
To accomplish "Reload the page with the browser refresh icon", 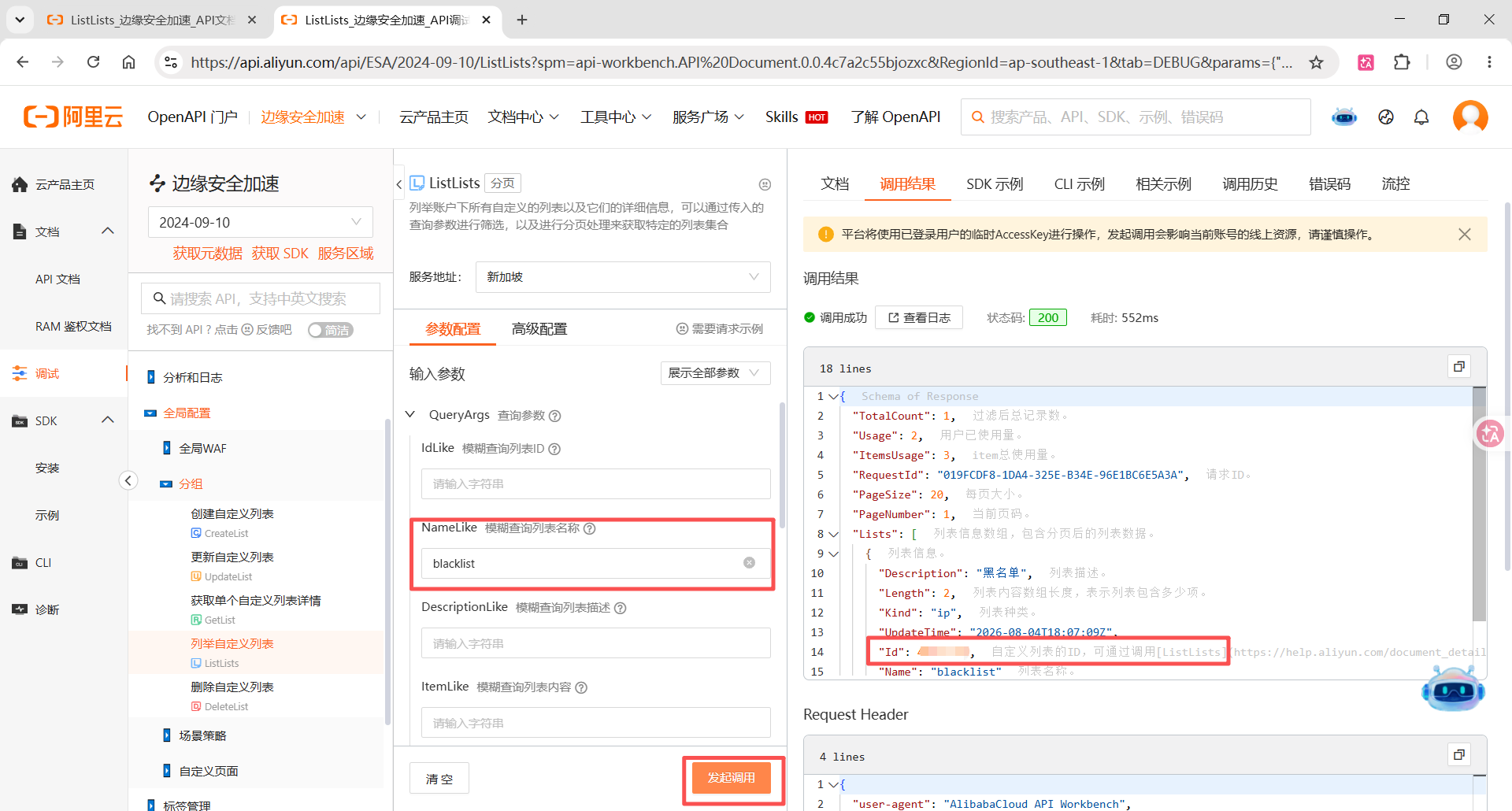I will [x=94, y=62].
